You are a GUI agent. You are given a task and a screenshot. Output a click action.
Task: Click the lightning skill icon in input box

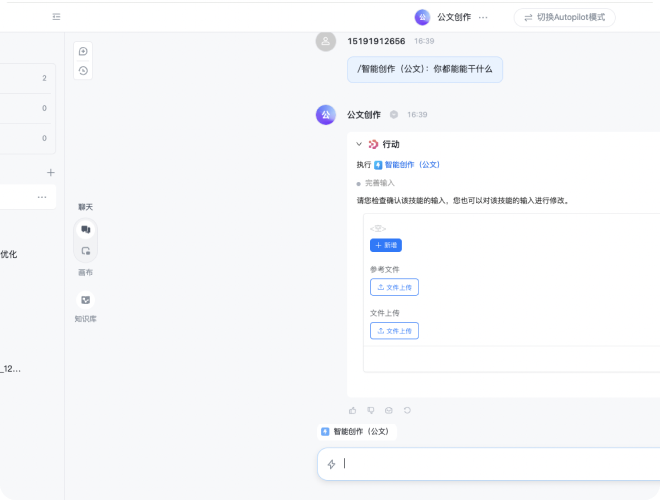[331, 464]
